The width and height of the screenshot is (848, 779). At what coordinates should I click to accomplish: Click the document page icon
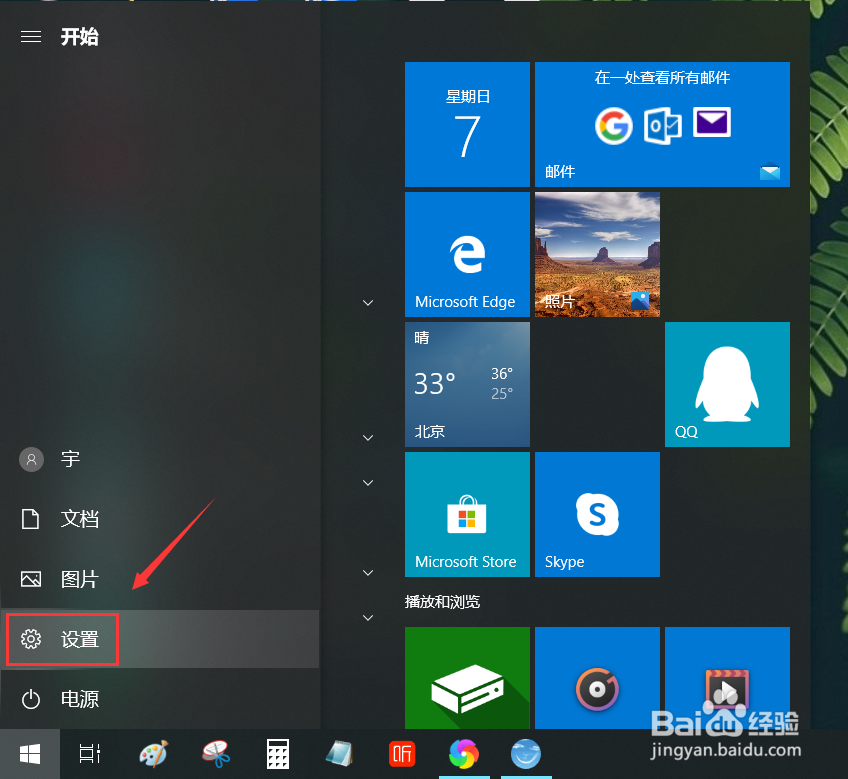tap(30, 519)
